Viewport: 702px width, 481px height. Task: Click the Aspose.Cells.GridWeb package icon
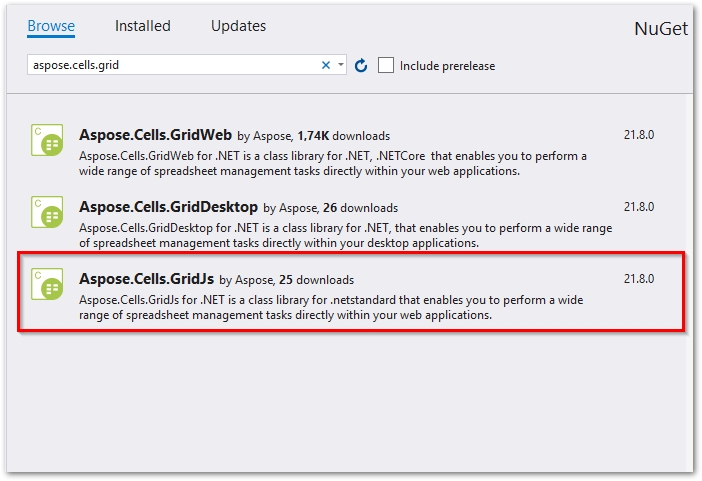(x=47, y=140)
